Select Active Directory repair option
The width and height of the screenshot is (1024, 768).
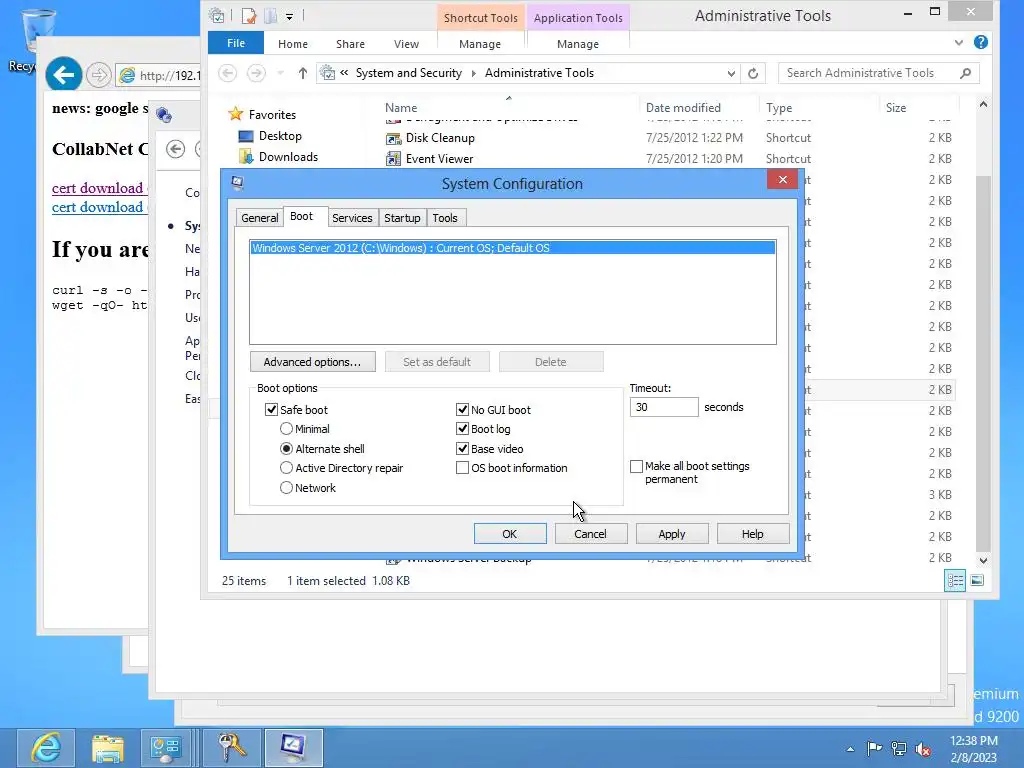[x=286, y=468]
